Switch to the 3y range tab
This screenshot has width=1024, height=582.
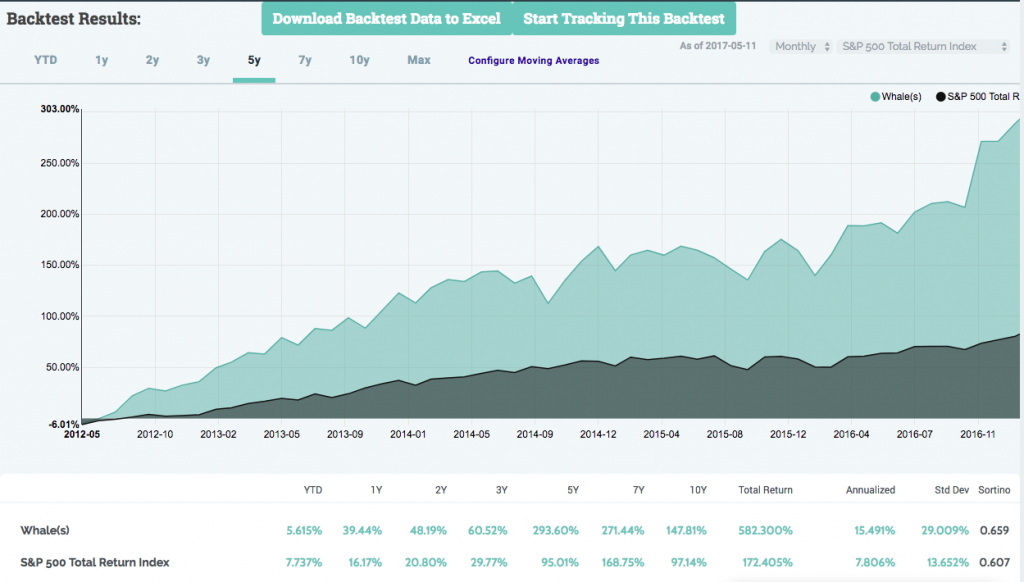203,60
